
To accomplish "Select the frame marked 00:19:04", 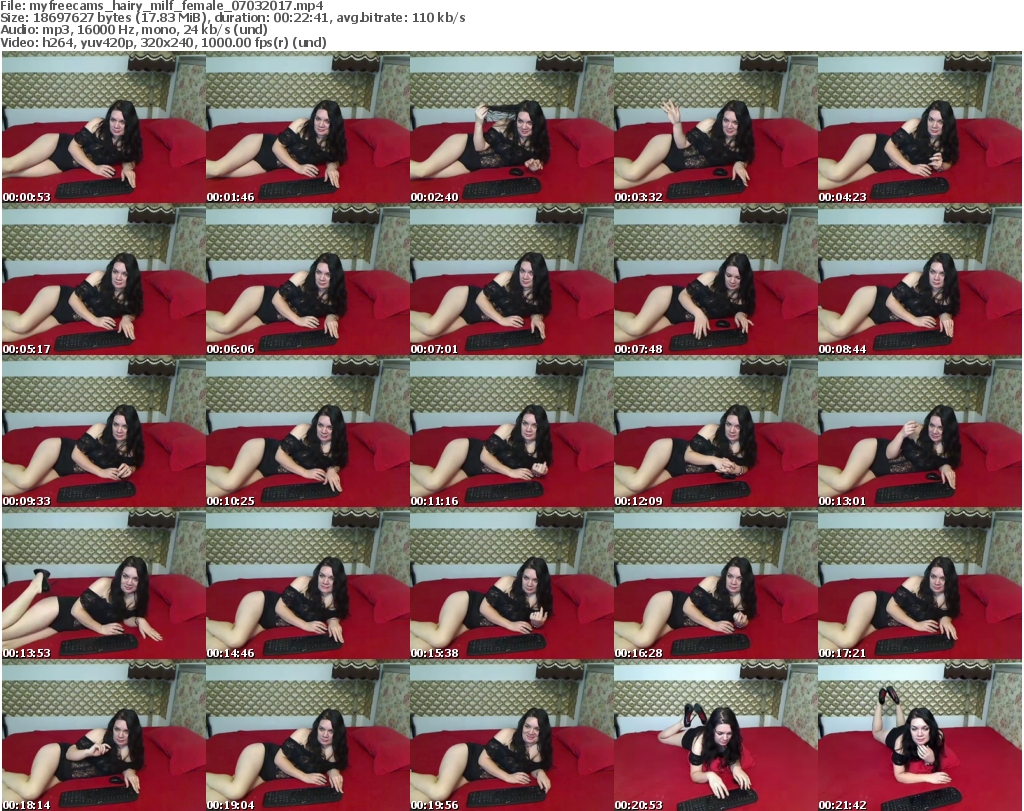I will (308, 736).
